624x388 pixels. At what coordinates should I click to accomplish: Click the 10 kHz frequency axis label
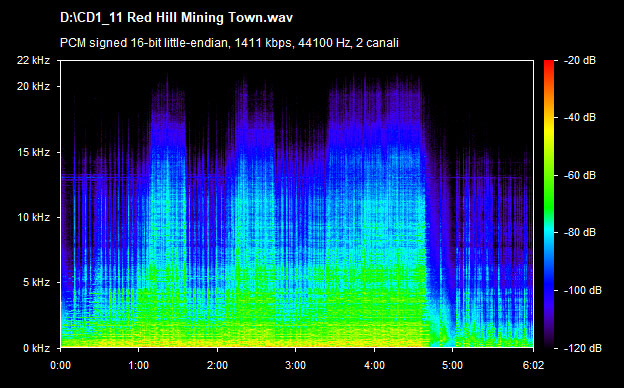pos(33,217)
